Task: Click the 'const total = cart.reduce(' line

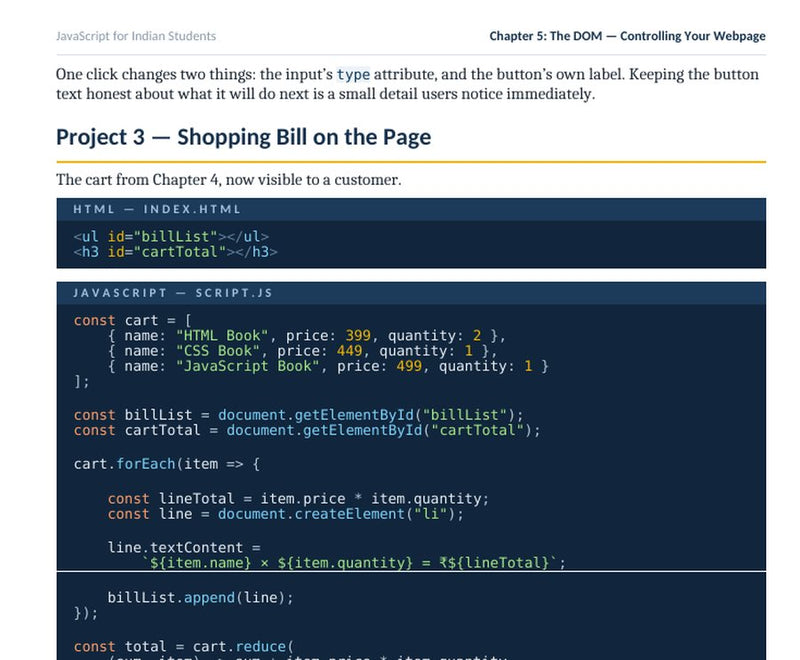Action: (184, 647)
